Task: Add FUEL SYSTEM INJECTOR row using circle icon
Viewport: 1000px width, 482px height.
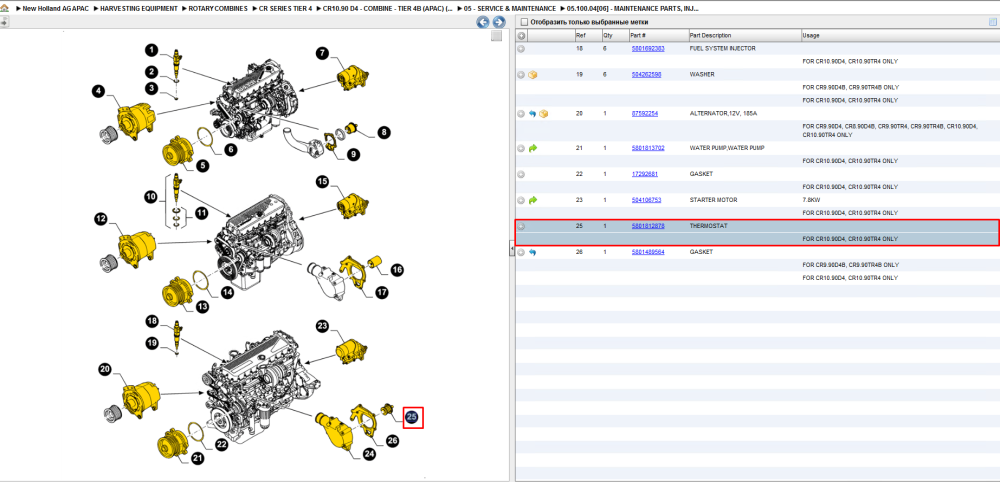Action: point(521,48)
